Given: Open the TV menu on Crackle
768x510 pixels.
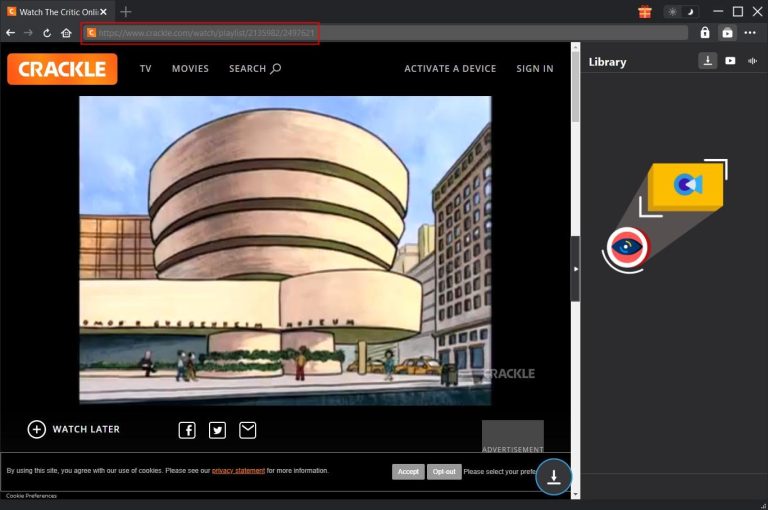Looking at the screenshot, I should [146, 69].
